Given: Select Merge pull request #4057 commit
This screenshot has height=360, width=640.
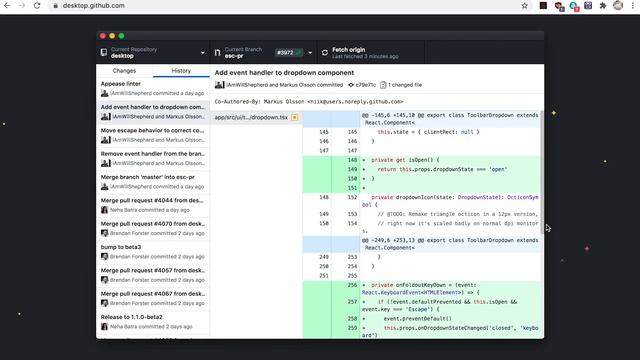Looking at the screenshot, I should point(153,275).
